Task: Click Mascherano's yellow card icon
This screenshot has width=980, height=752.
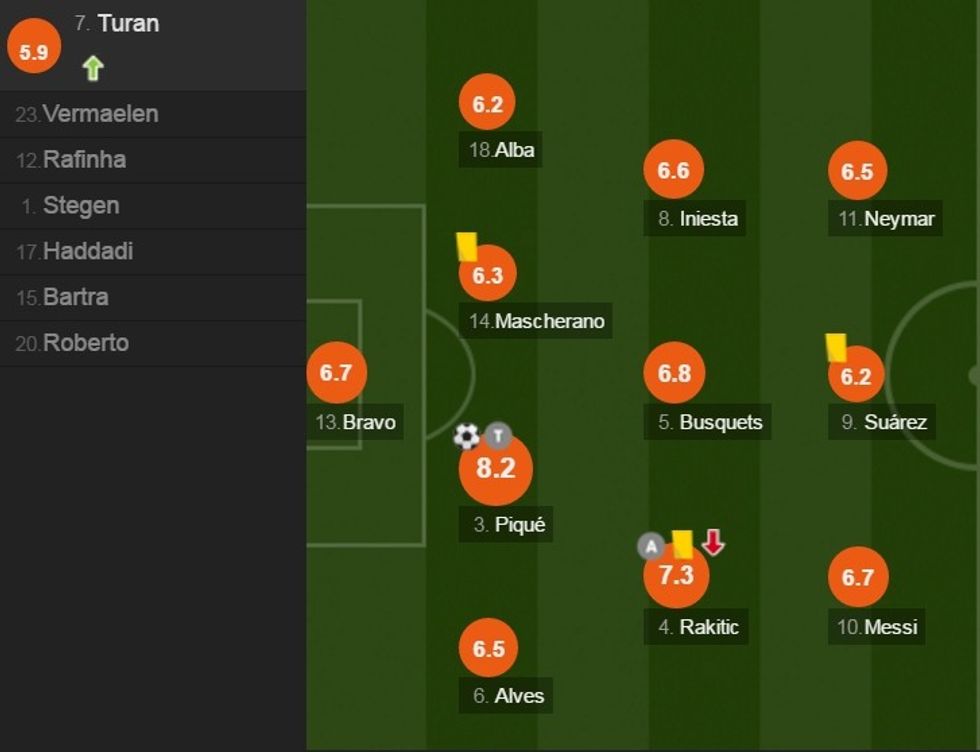Action: tap(467, 246)
